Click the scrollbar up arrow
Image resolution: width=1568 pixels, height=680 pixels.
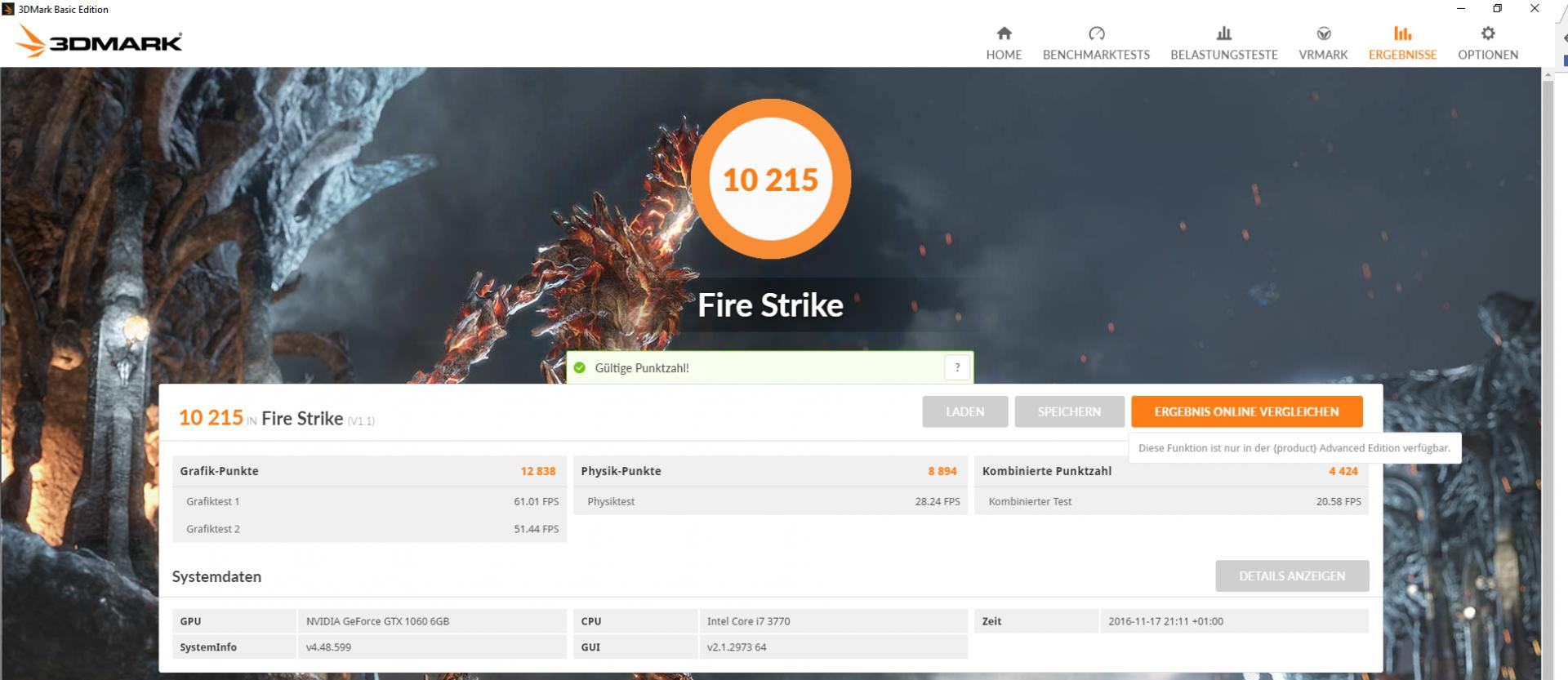[1548, 74]
